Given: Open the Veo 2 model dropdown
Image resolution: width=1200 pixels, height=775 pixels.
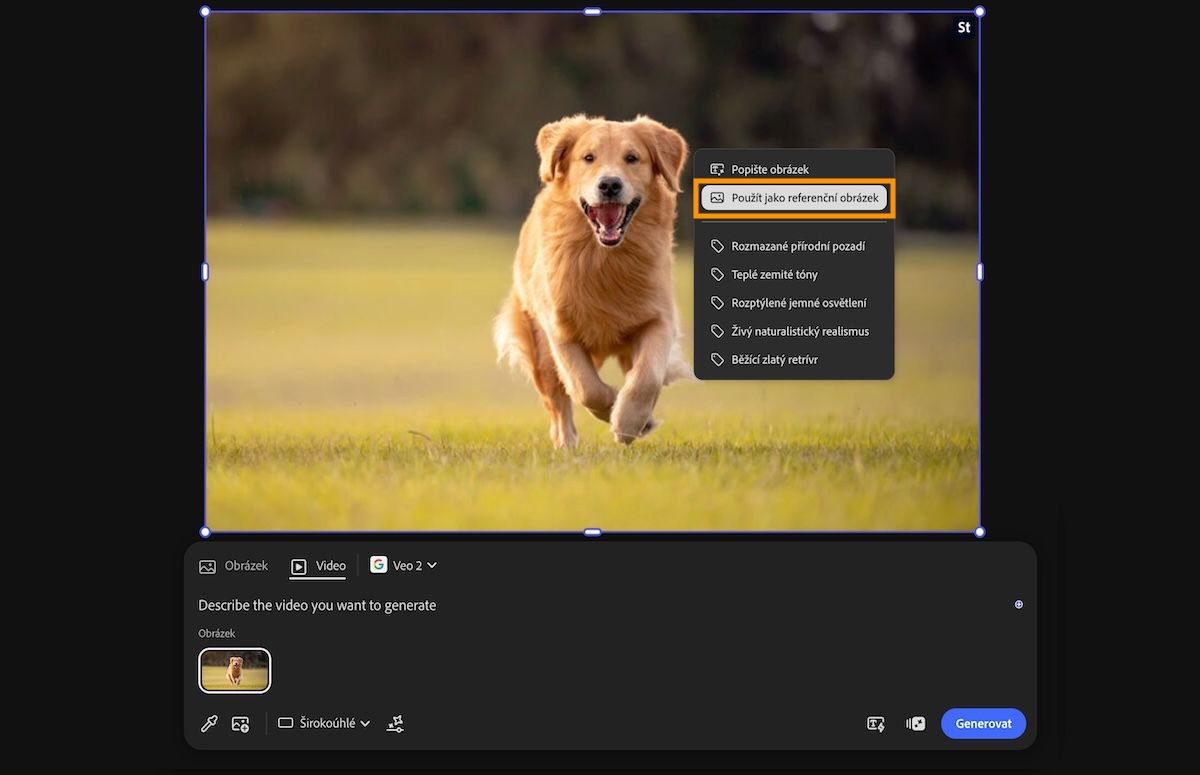Looking at the screenshot, I should pos(404,565).
